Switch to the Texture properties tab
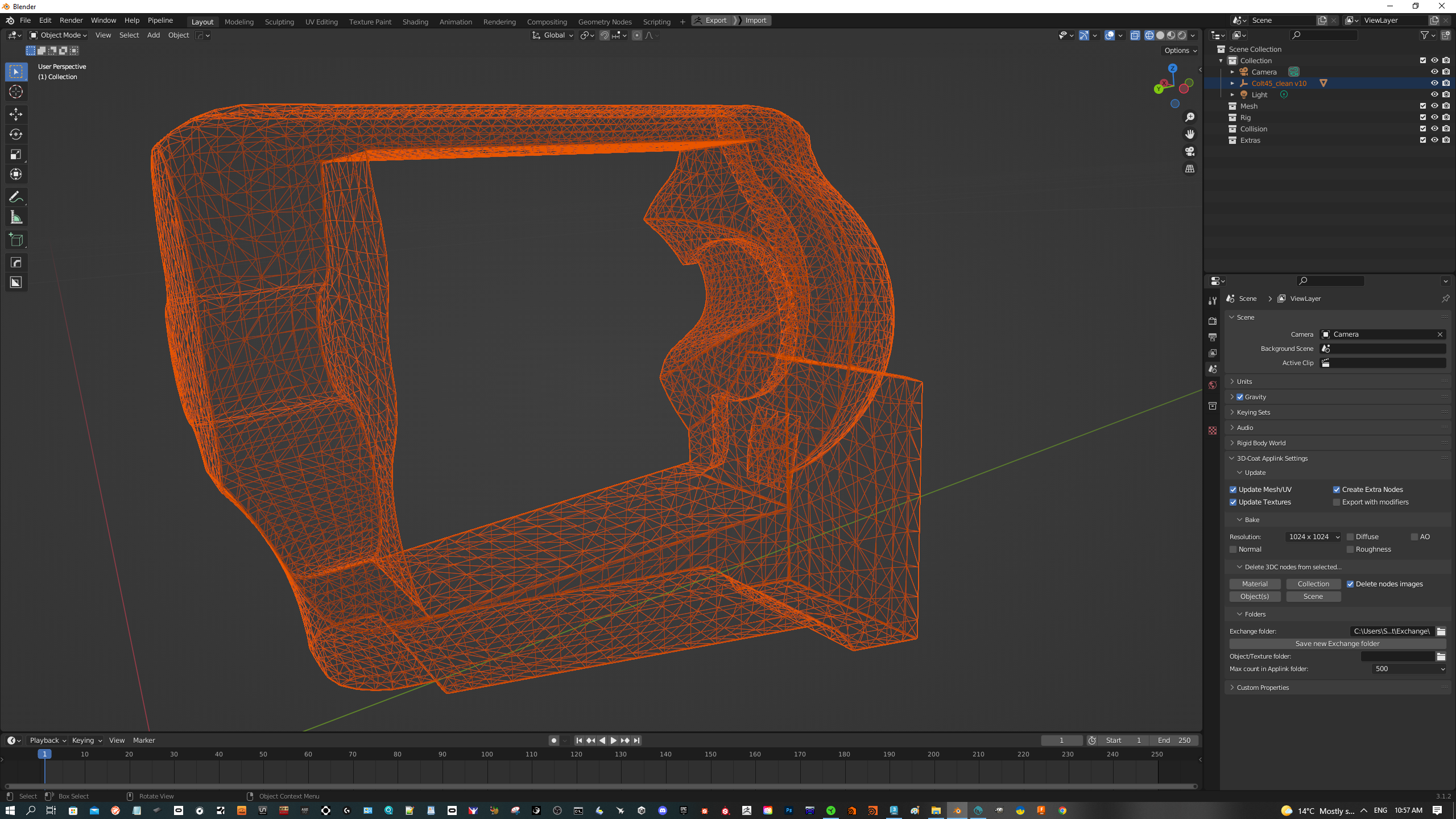Image resolution: width=1456 pixels, height=819 pixels. pos(1213,431)
